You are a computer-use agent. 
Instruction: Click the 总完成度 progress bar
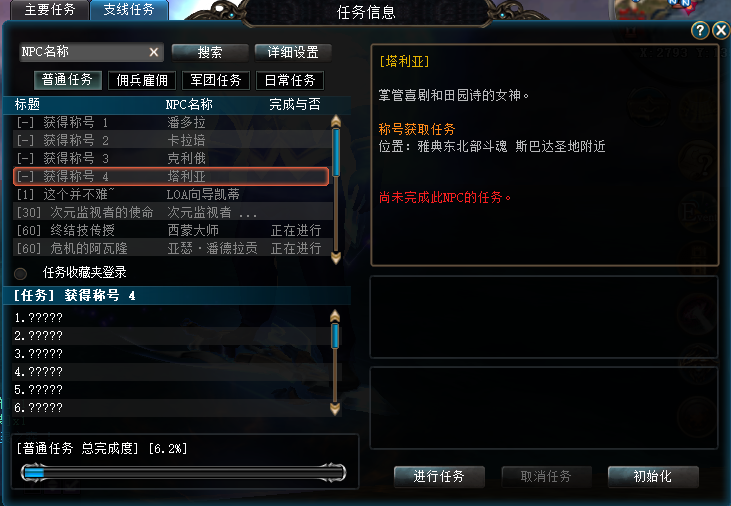(x=184, y=473)
